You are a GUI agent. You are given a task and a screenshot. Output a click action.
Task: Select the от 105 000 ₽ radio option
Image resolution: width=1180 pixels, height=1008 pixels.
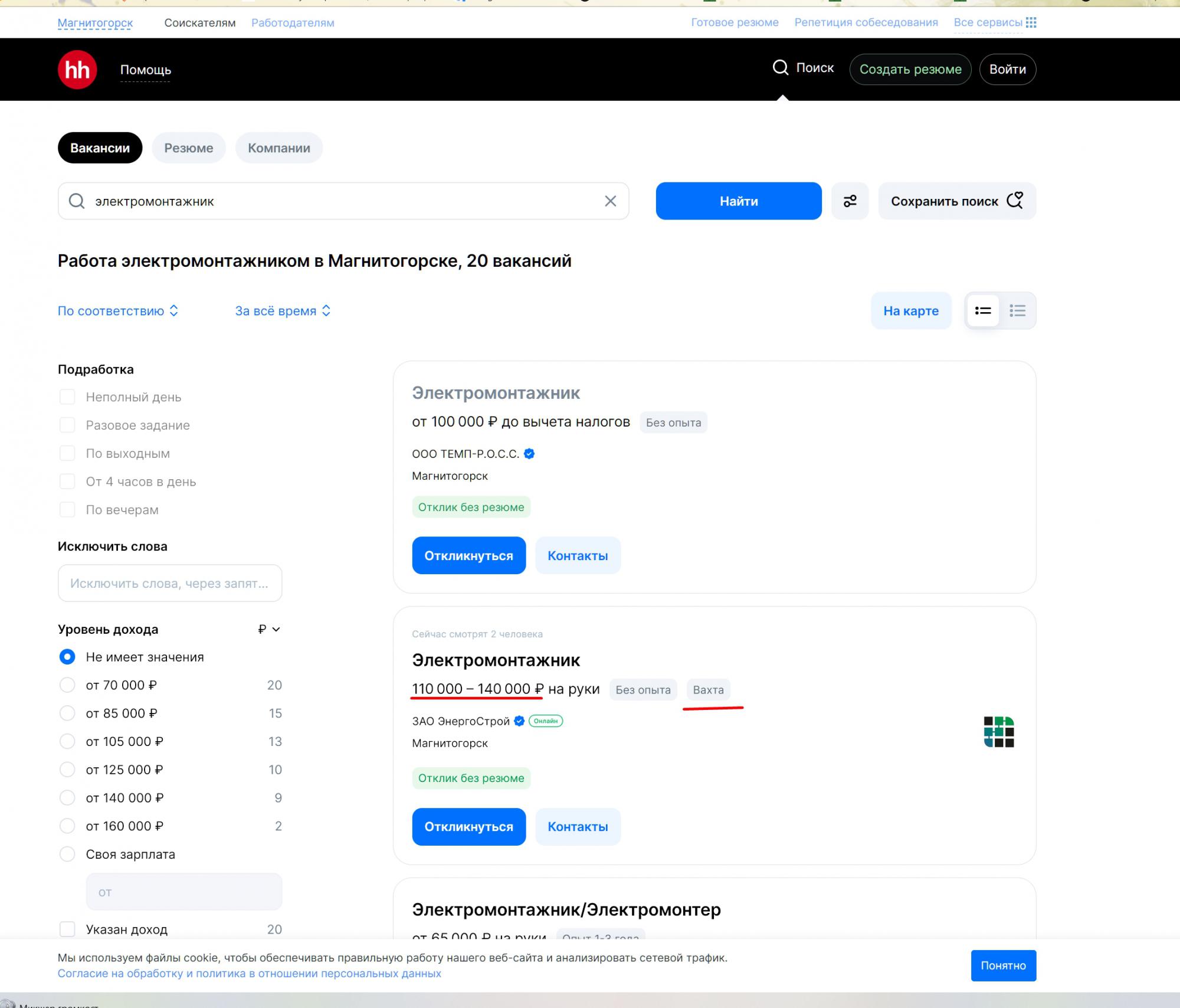click(x=67, y=741)
